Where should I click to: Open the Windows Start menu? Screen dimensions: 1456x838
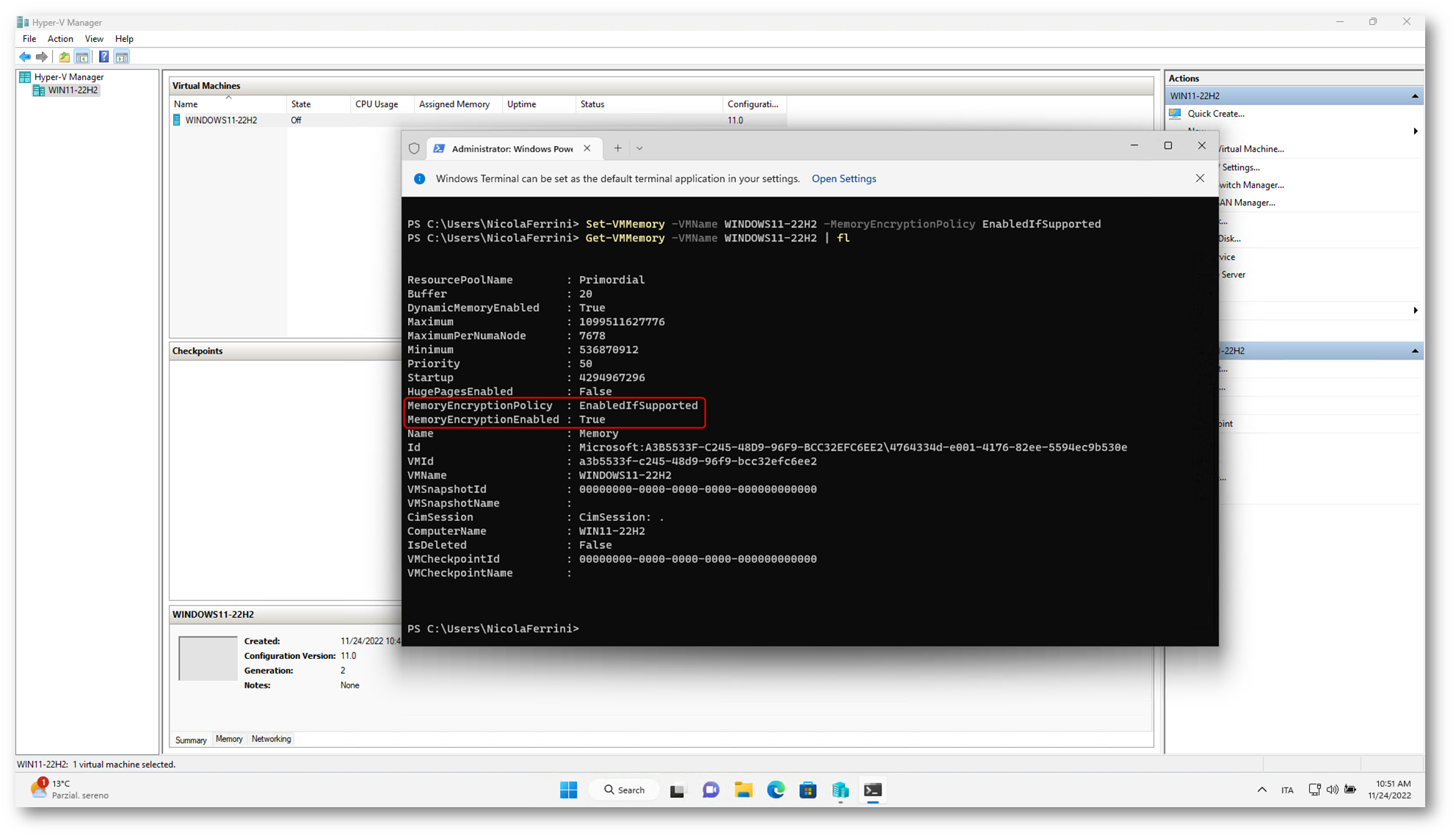(x=569, y=790)
